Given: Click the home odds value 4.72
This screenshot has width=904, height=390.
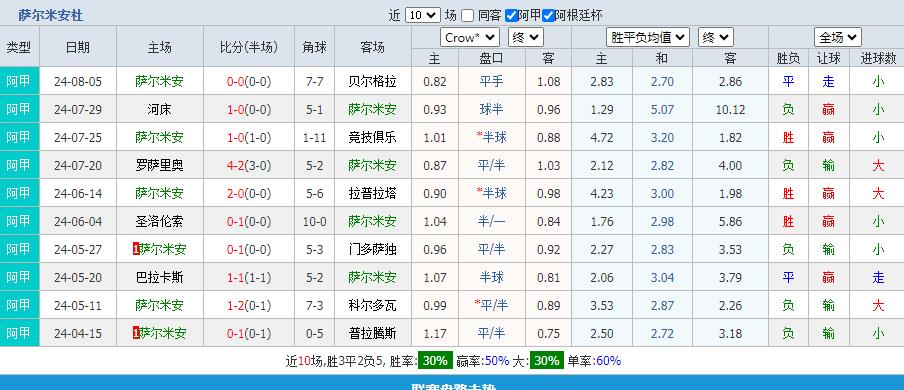Looking at the screenshot, I should click(602, 137).
